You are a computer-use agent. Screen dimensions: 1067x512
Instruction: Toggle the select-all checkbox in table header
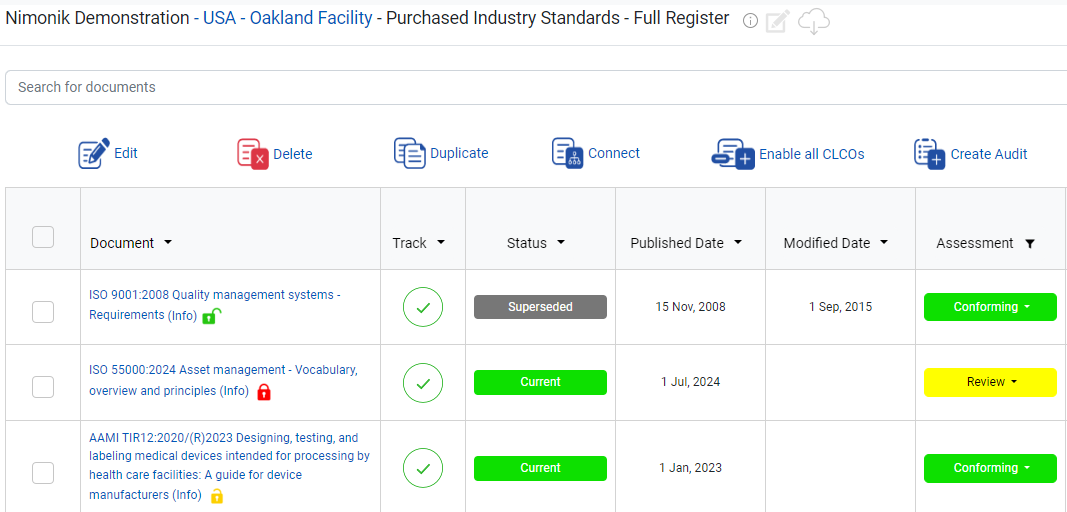(x=43, y=237)
